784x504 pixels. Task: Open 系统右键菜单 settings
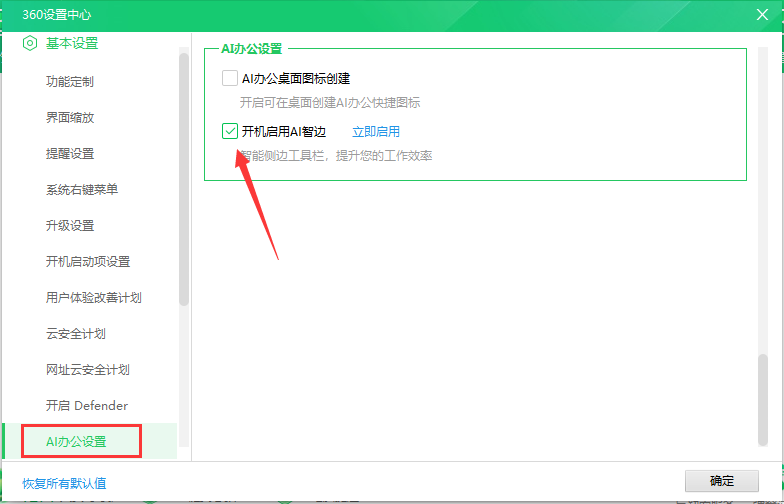coord(82,190)
